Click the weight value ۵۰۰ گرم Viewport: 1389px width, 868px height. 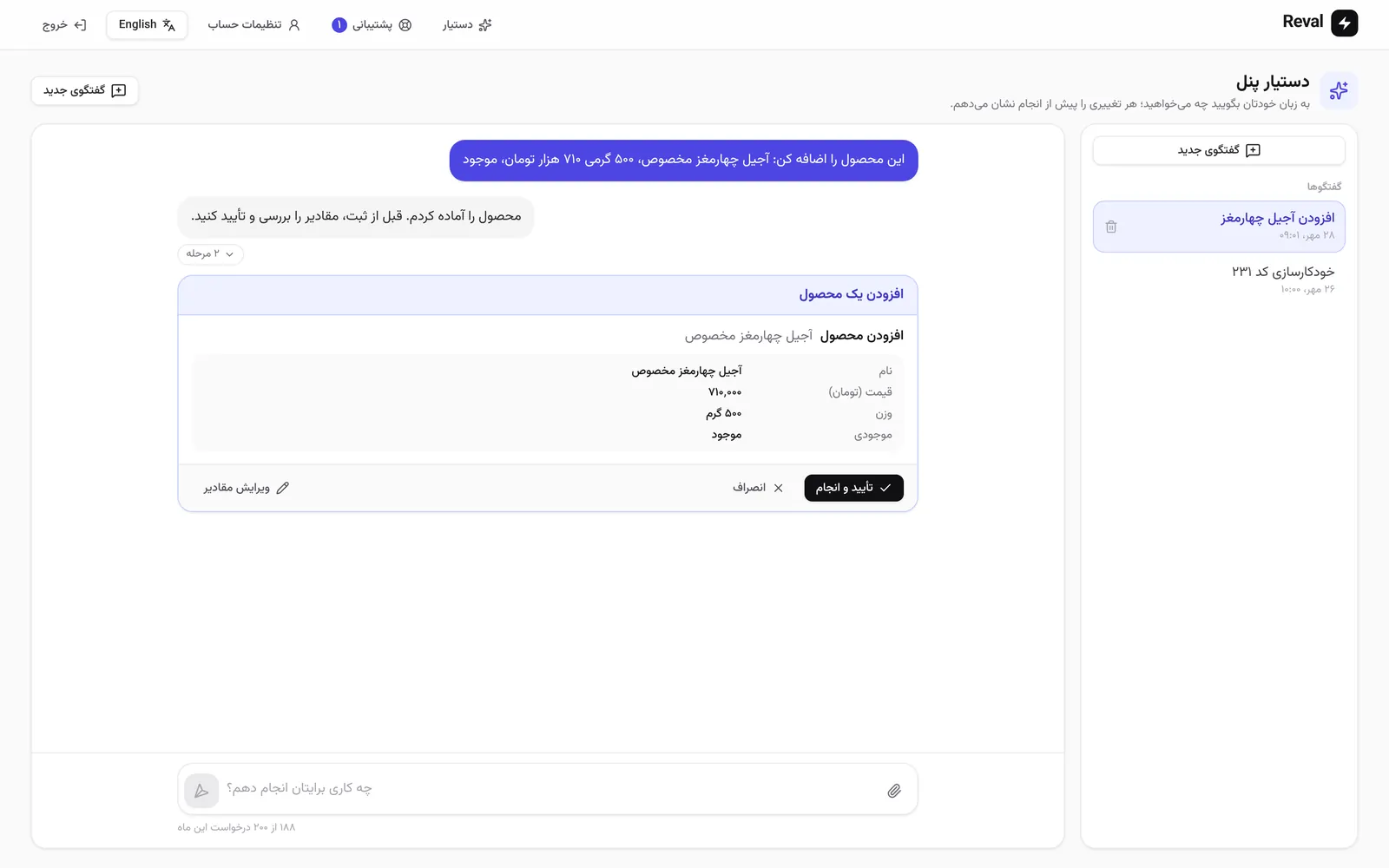(724, 413)
